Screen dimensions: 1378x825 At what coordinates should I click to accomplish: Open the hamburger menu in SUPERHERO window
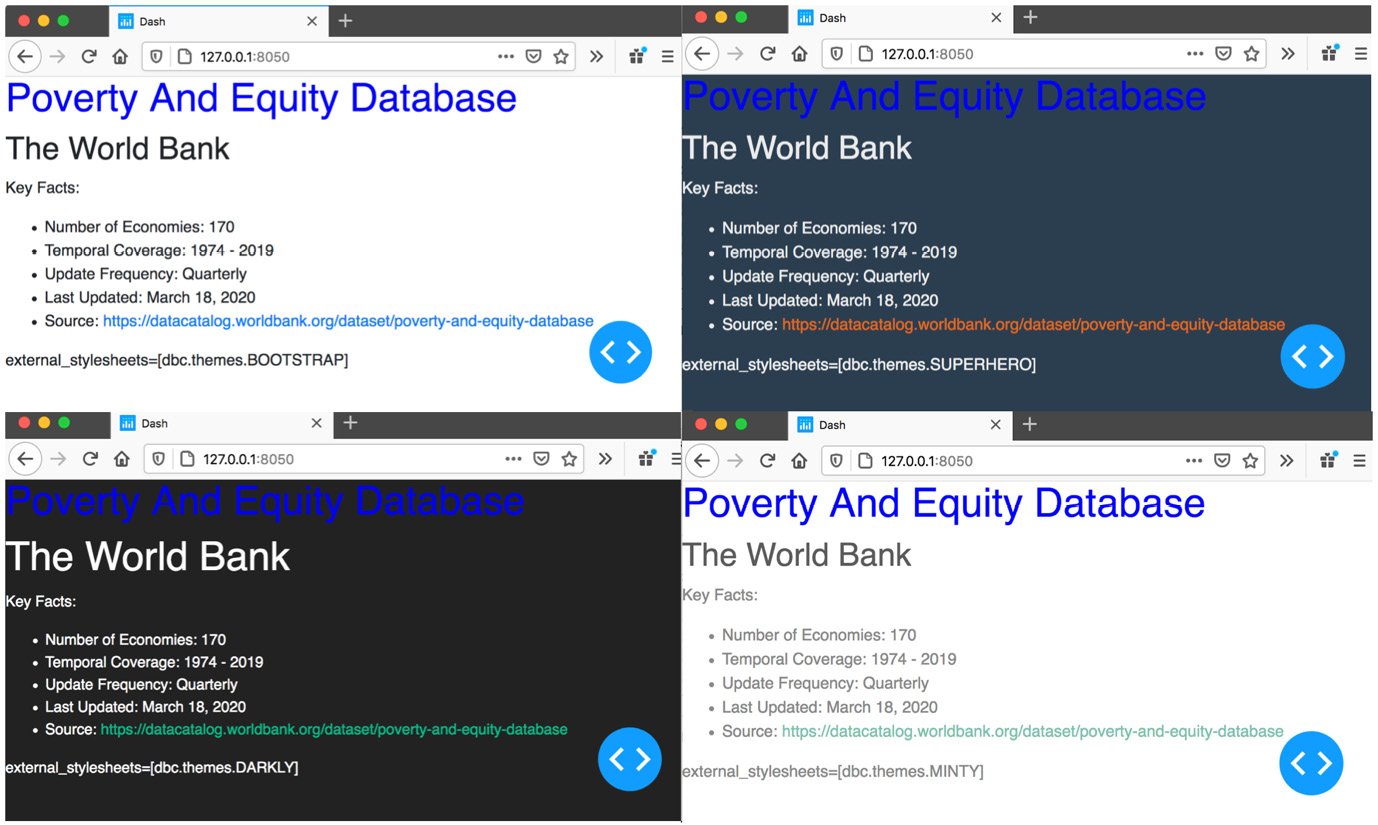point(1360,54)
